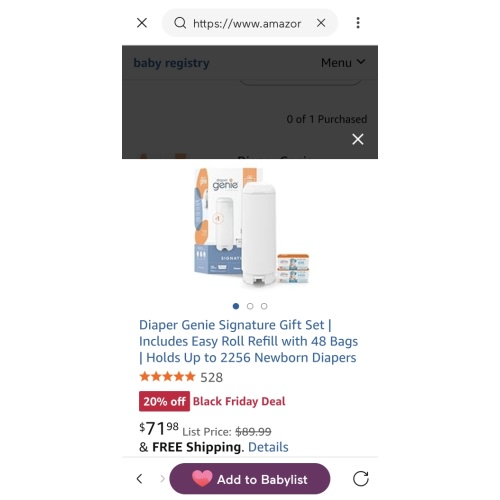Select the first image carousel dot
Image resolution: width=500 pixels, height=500 pixels.
236,306
